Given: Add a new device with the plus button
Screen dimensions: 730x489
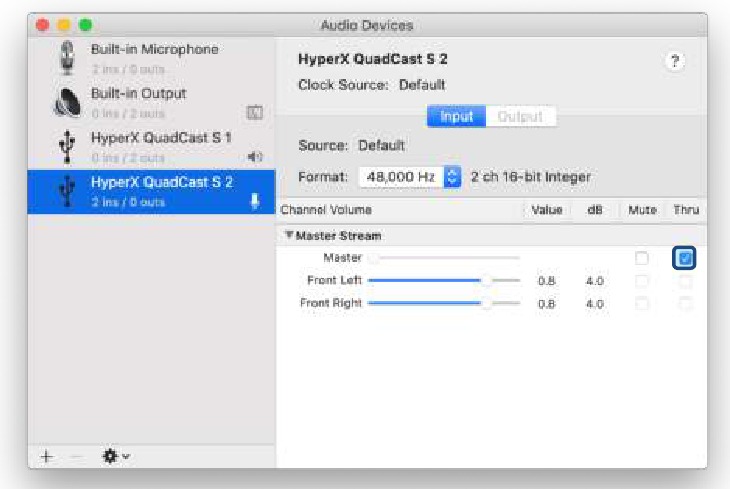Looking at the screenshot, I should coord(47,456).
